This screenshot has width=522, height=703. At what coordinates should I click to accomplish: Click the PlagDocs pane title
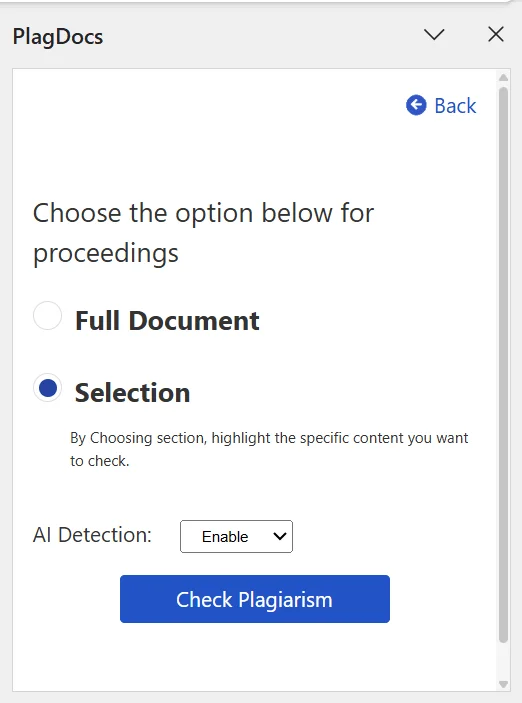pos(58,36)
